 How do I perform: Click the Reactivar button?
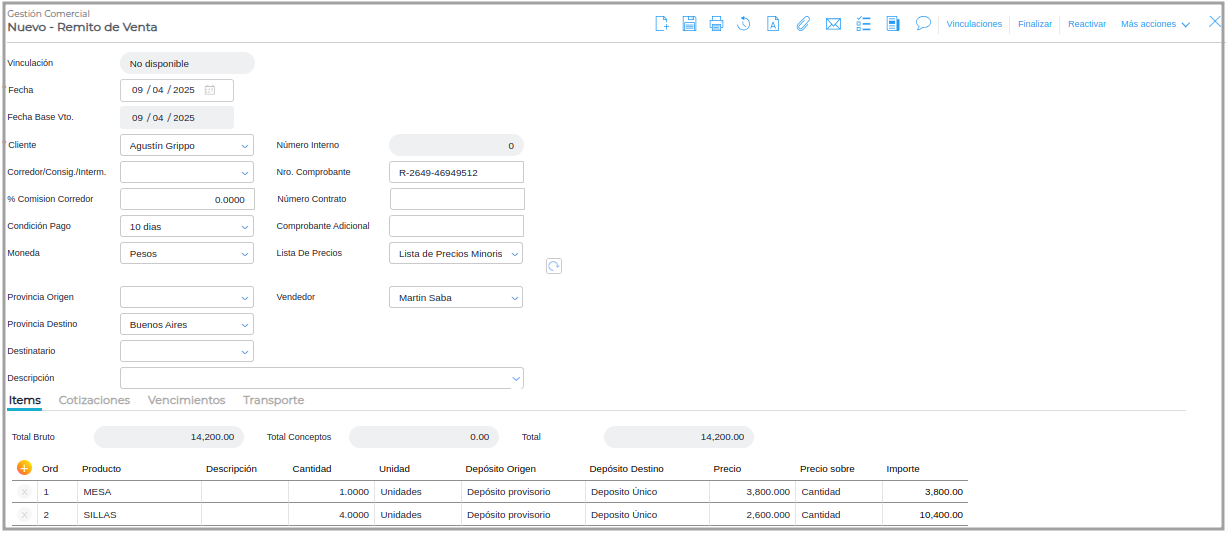[x=1087, y=24]
